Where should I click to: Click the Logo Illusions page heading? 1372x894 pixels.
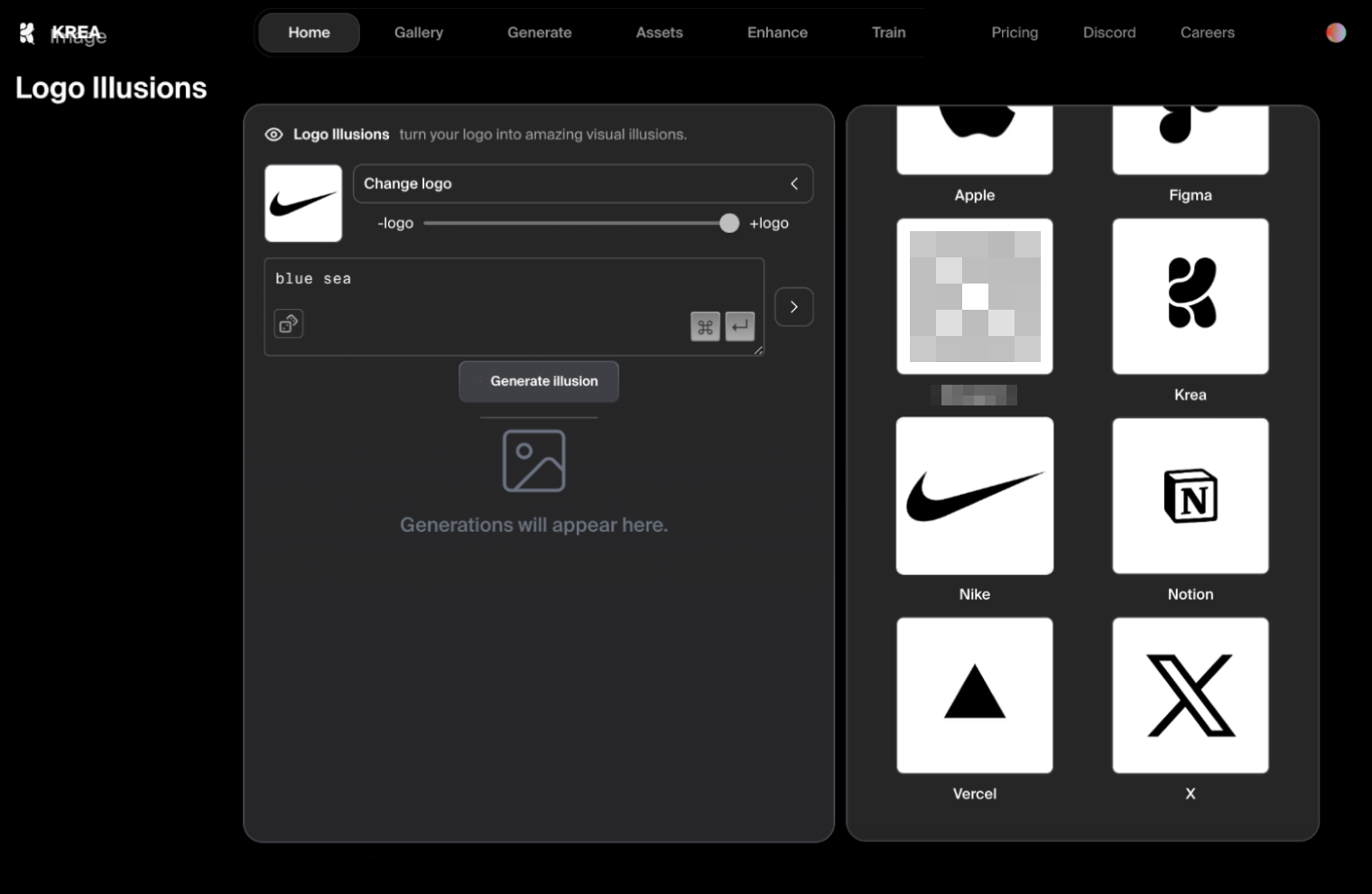click(x=111, y=88)
